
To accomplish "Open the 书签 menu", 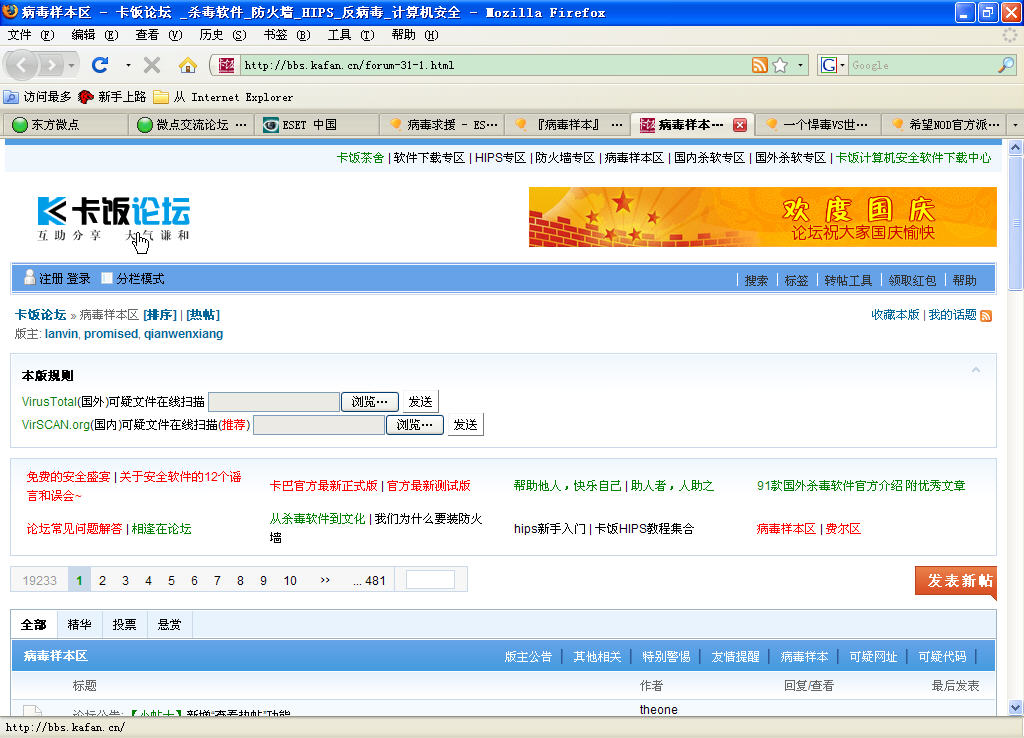I will tap(287, 35).
